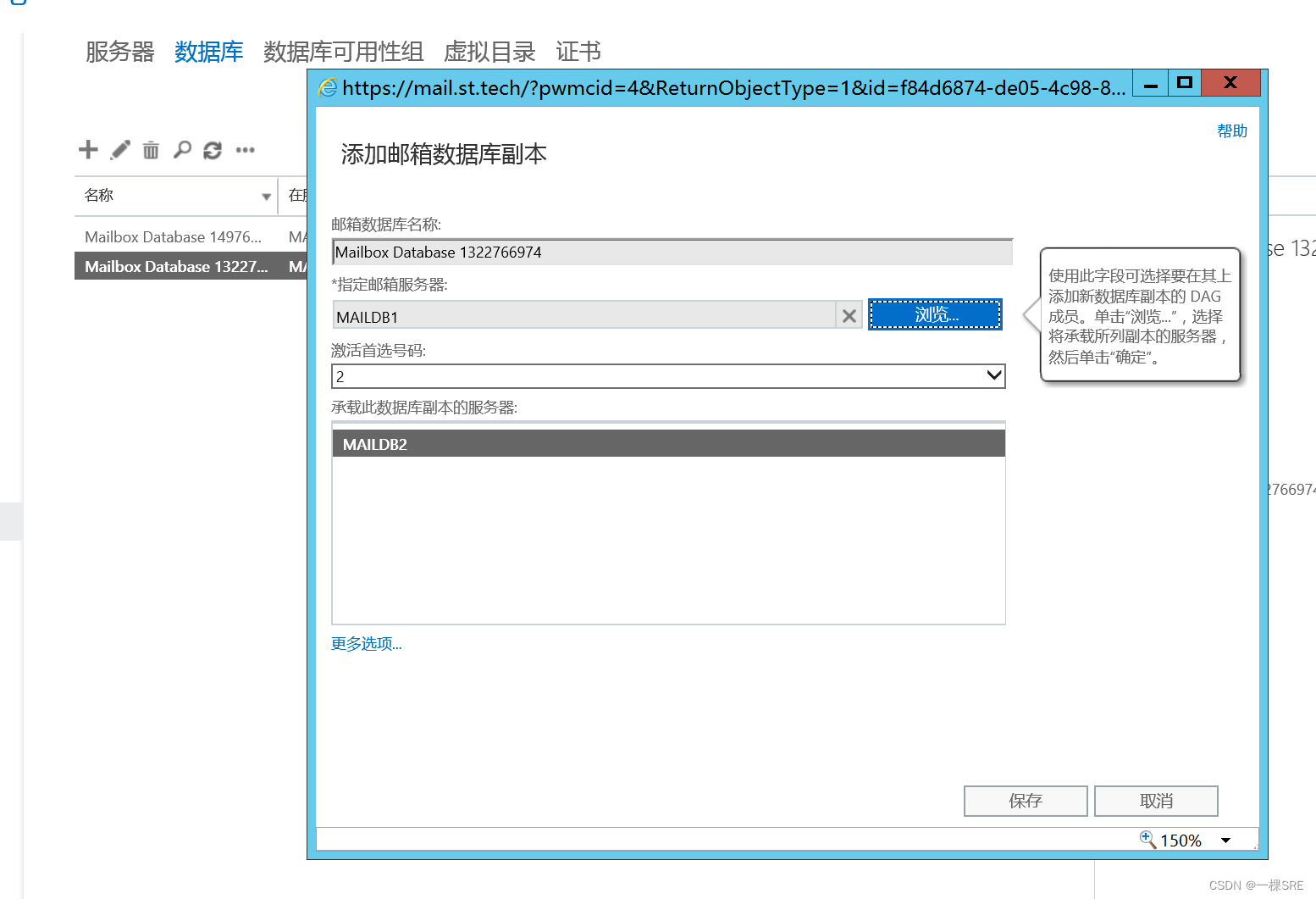Clear the MAILDB1 server with X icon
1316x899 pixels.
(x=849, y=316)
